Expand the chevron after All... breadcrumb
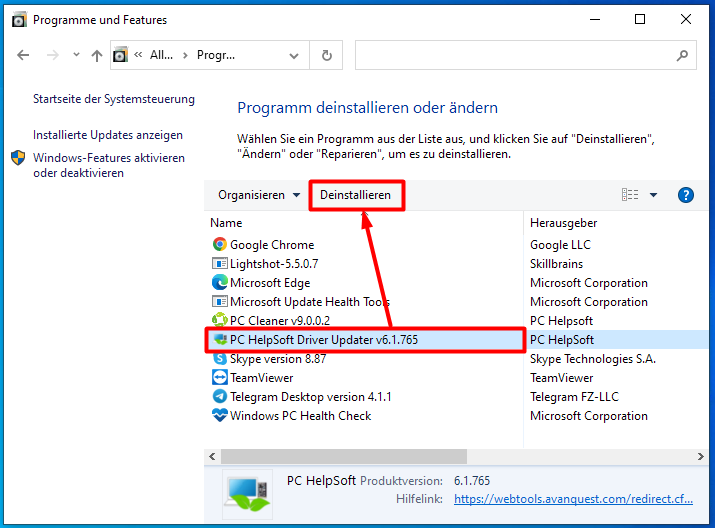This screenshot has width=715, height=528. click(185, 56)
